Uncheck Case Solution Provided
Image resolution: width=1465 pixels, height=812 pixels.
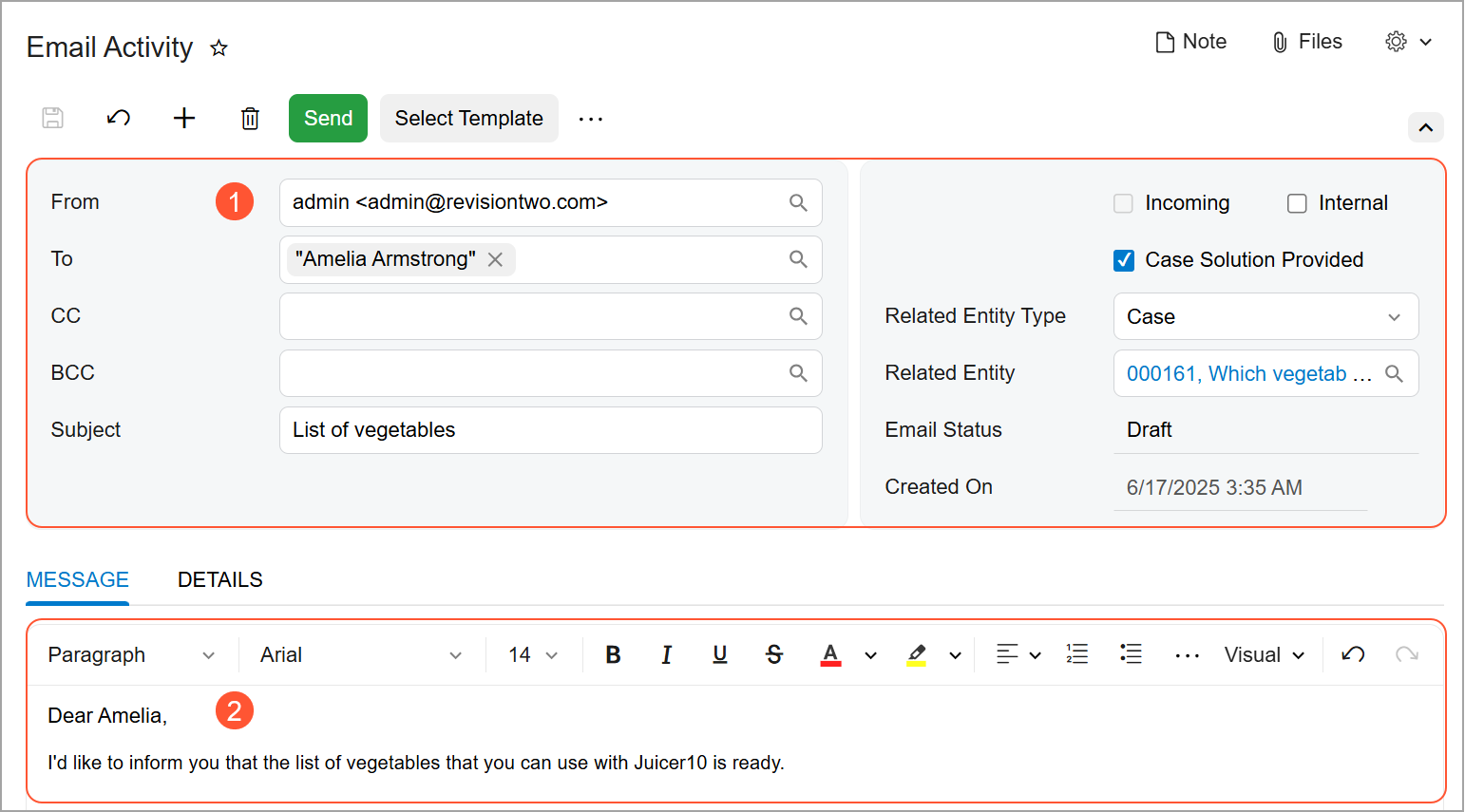tap(1124, 260)
